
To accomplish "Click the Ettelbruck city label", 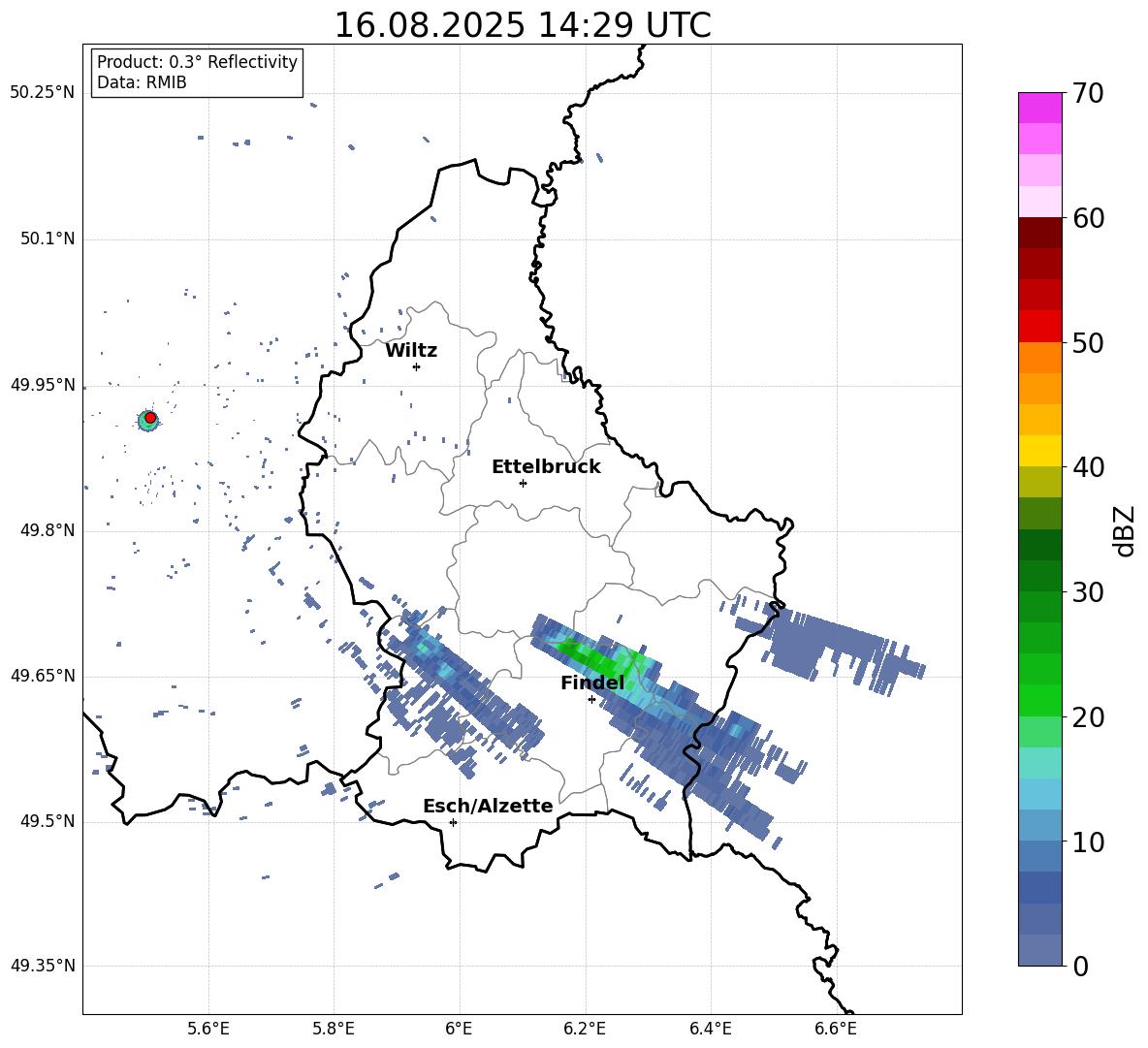I will pos(546,467).
